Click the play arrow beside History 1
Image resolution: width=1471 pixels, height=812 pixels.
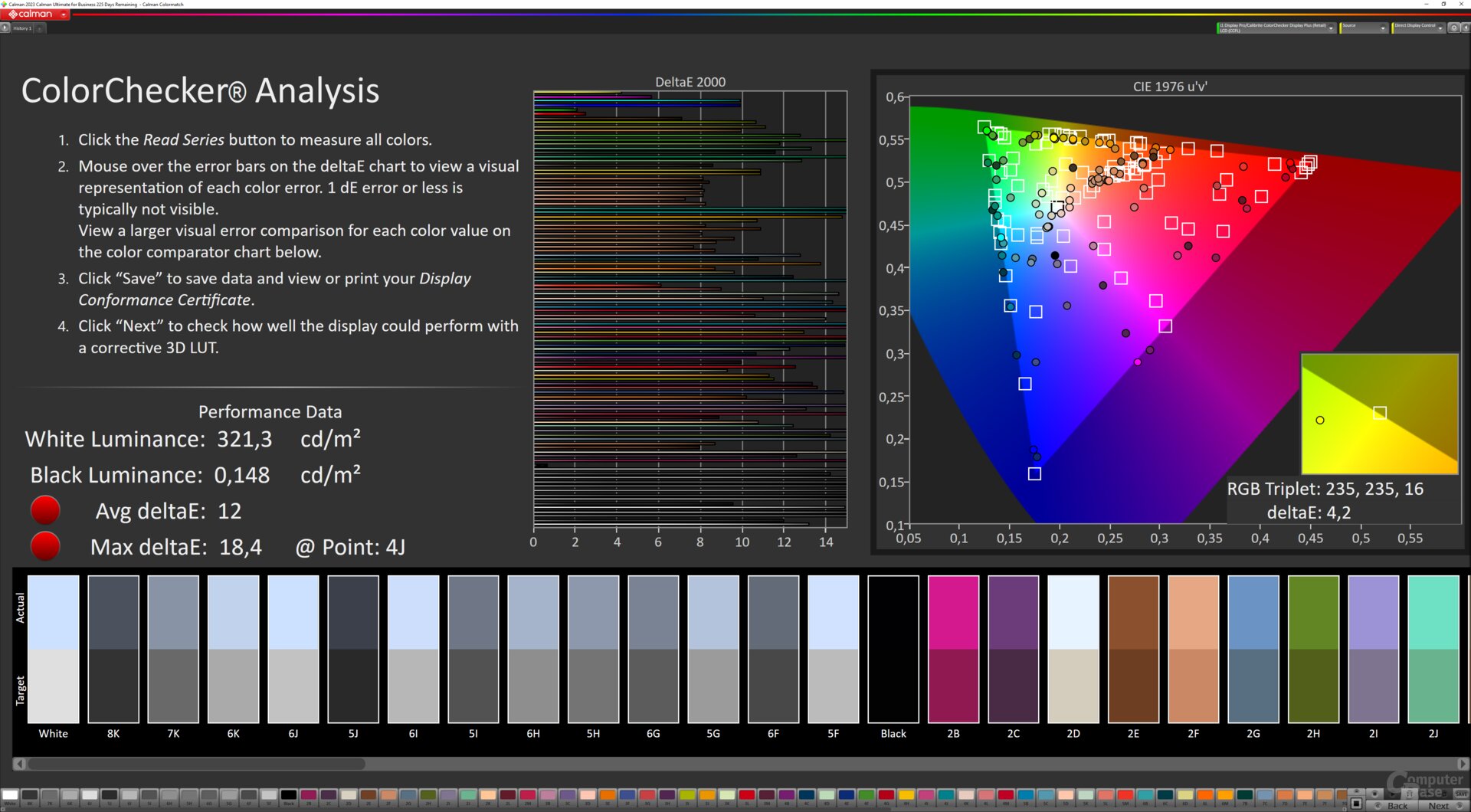5,28
